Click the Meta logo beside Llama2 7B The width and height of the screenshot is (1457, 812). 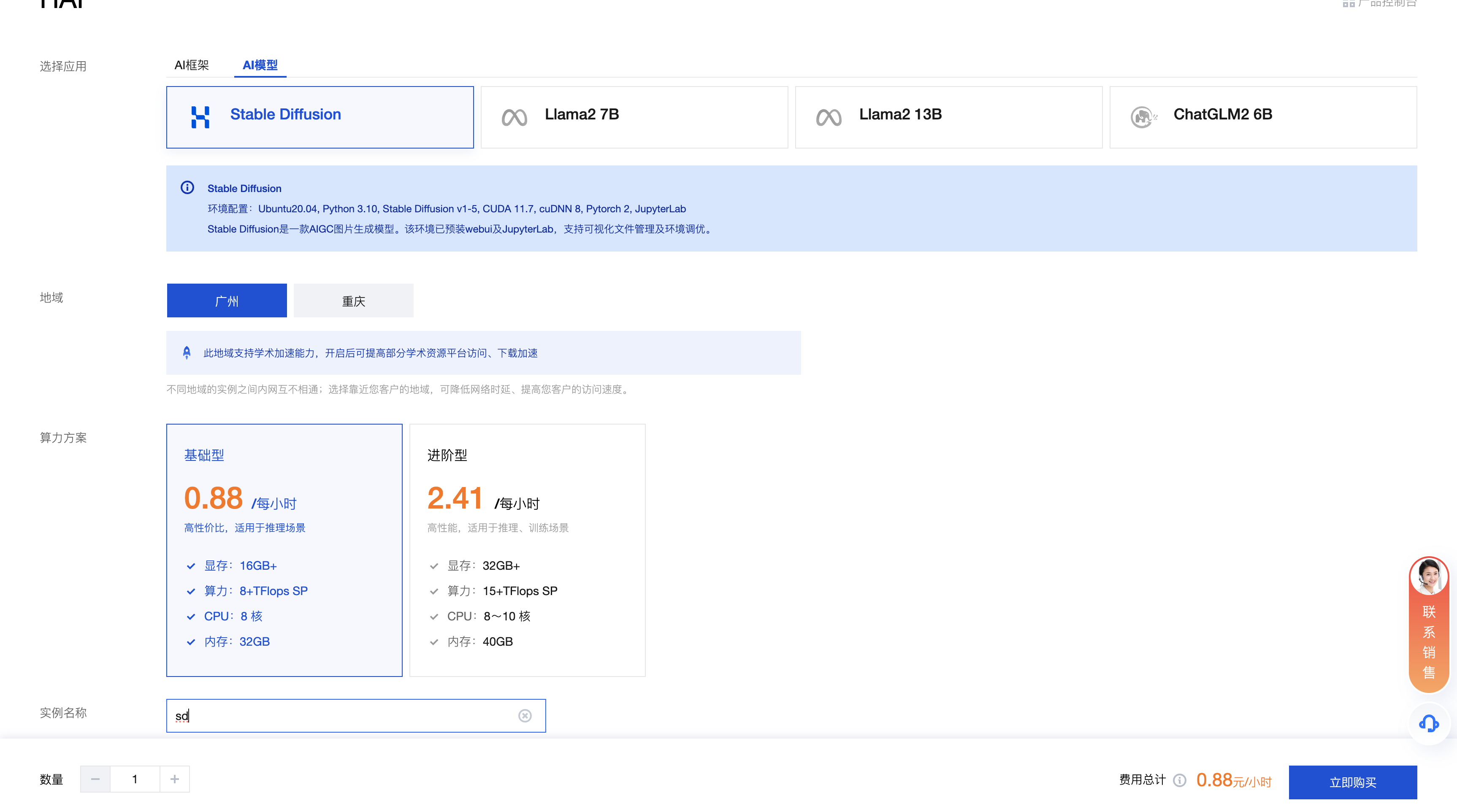click(x=514, y=117)
